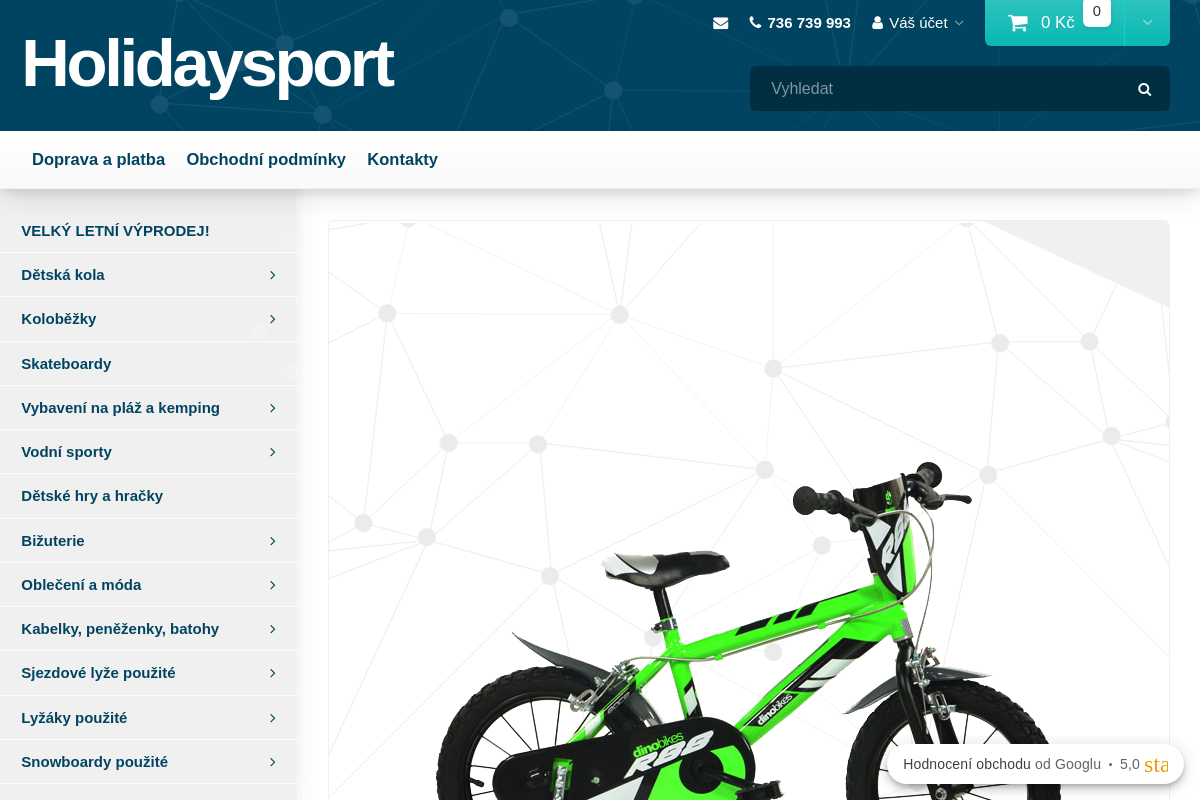This screenshot has height=800, width=1200.
Task: Click the user icon beside Váš účet
Action: (878, 22)
